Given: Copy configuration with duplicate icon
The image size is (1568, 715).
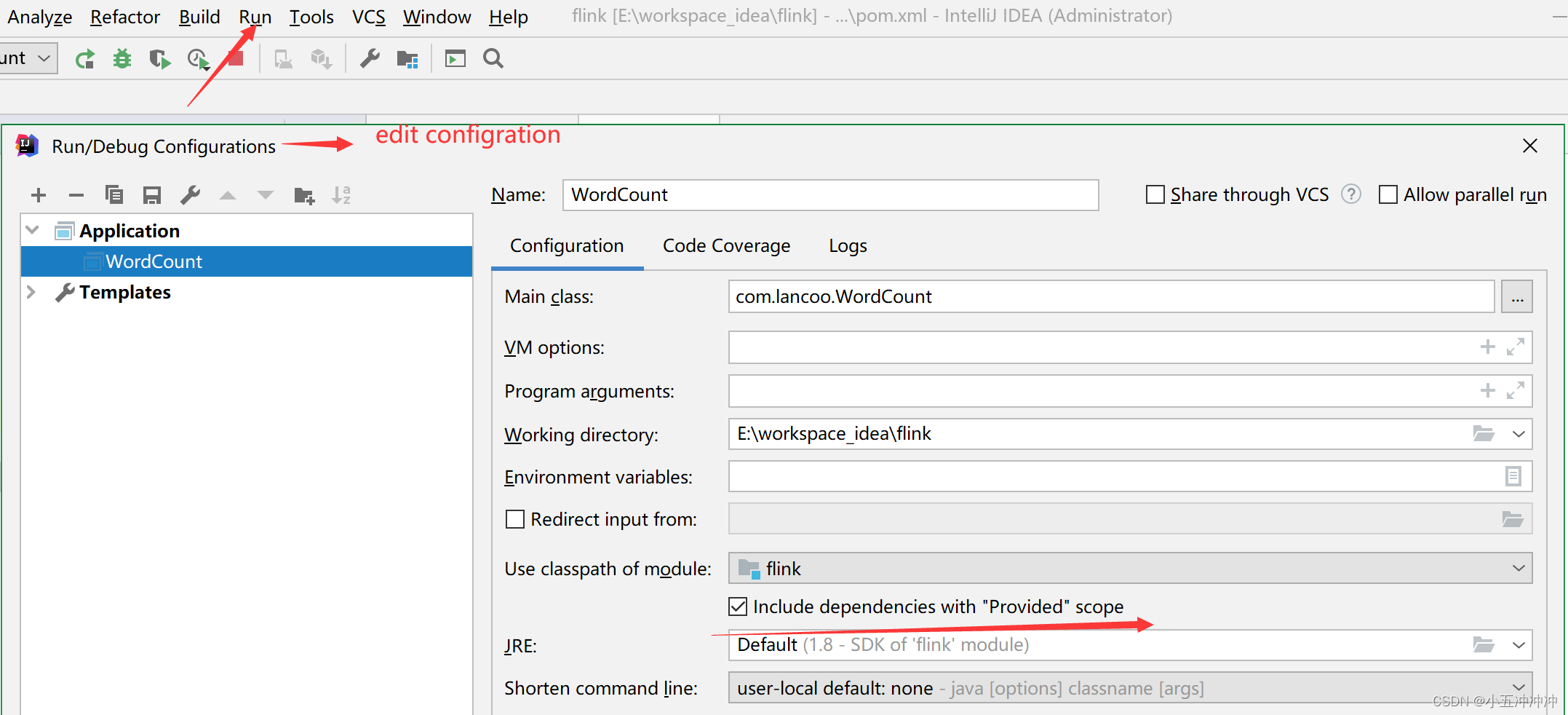Looking at the screenshot, I should (x=114, y=194).
